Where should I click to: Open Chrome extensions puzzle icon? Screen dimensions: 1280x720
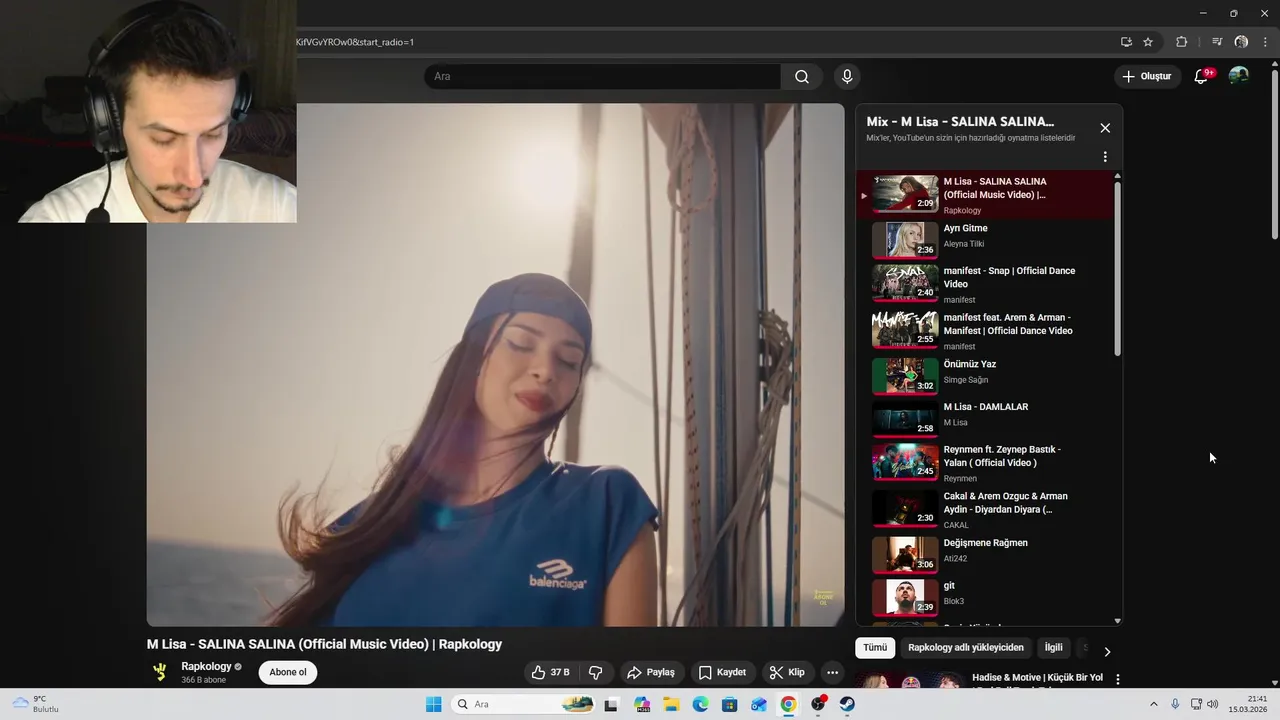coord(1182,42)
